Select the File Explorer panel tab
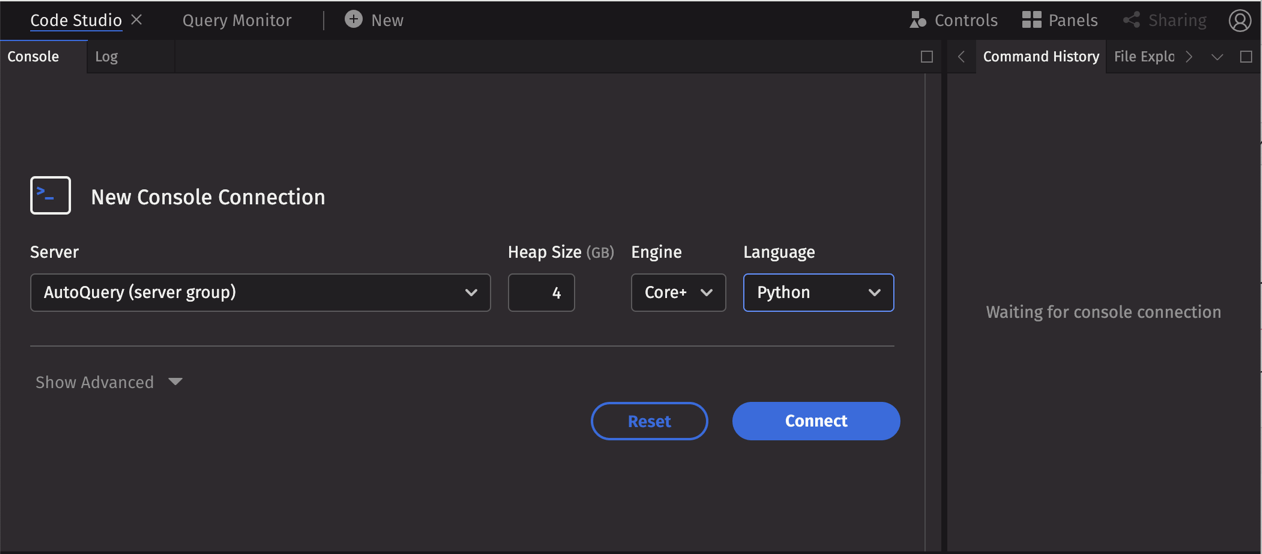The width and height of the screenshot is (1262, 554). coord(1143,57)
